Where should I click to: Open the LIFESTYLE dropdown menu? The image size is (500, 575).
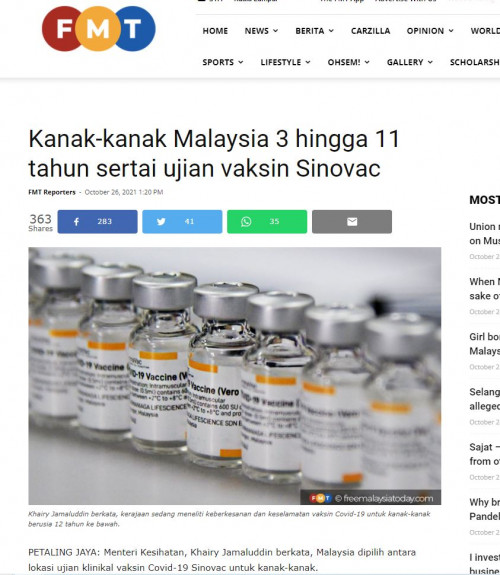[x=285, y=62]
